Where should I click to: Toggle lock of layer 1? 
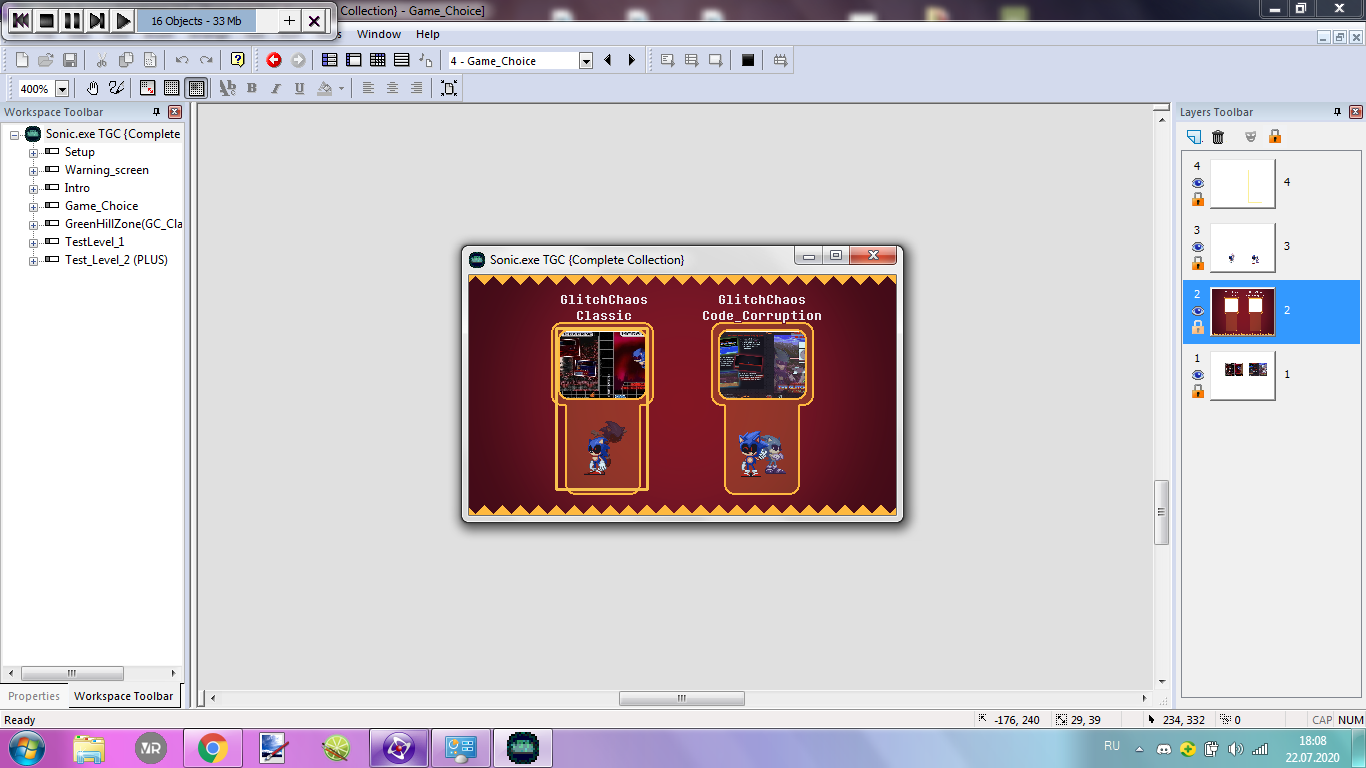coord(1198,391)
